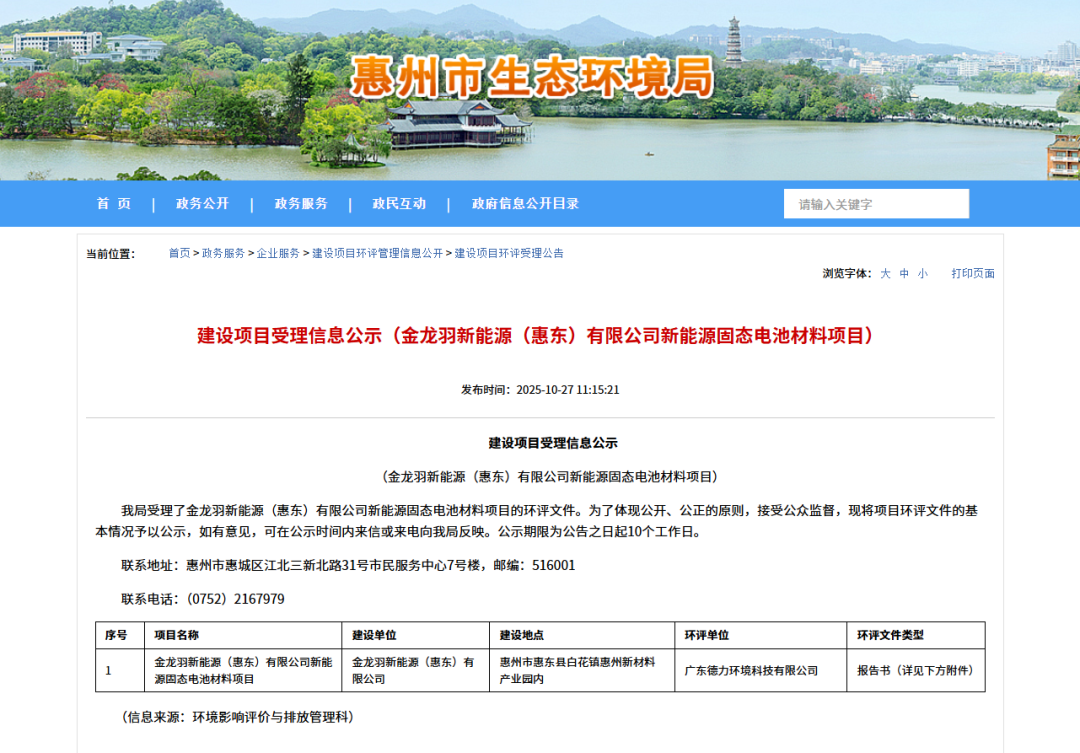Click the 项目名称 table header
1080x753 pixels.
point(243,635)
